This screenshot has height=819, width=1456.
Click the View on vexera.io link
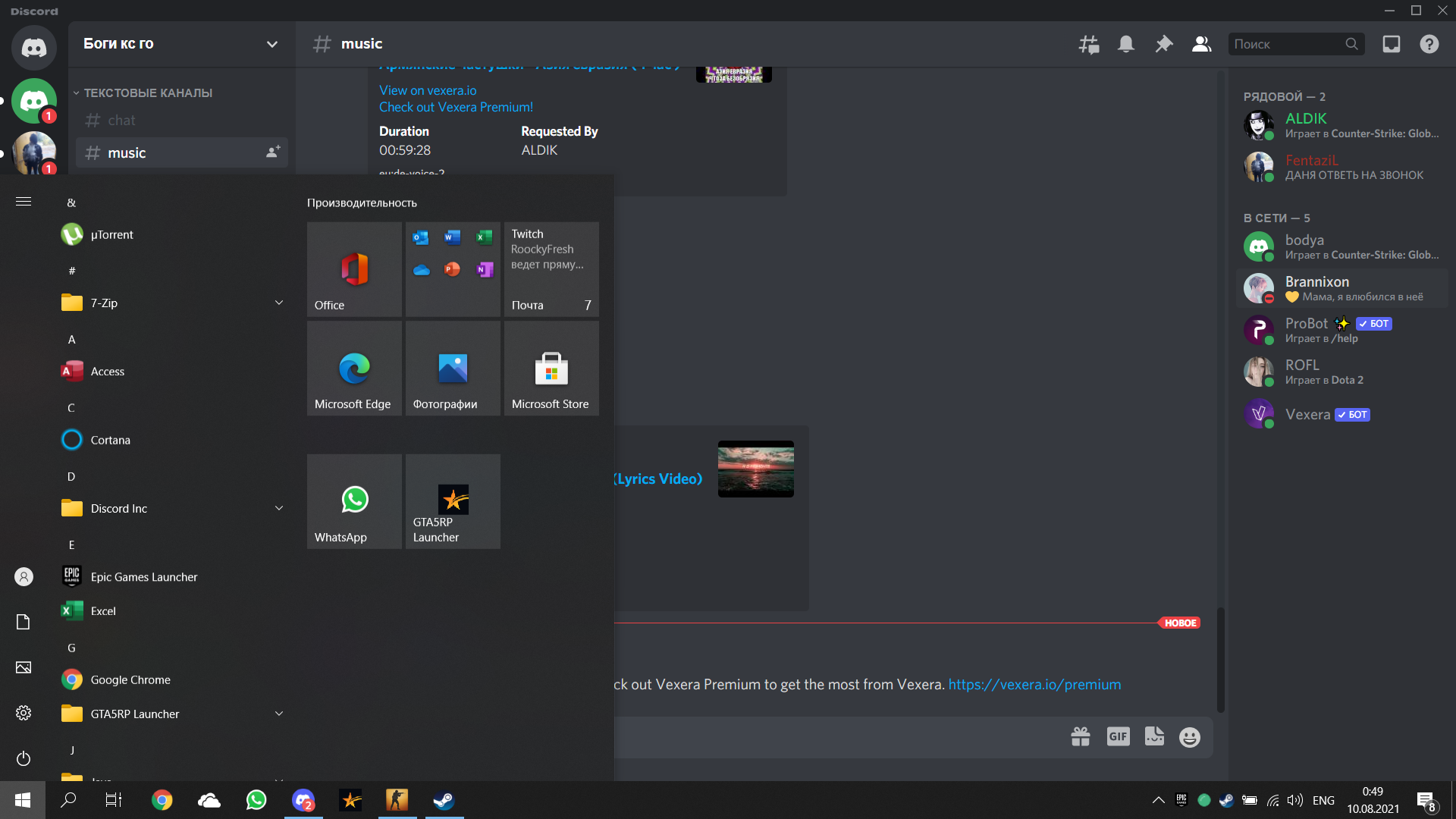tap(428, 90)
